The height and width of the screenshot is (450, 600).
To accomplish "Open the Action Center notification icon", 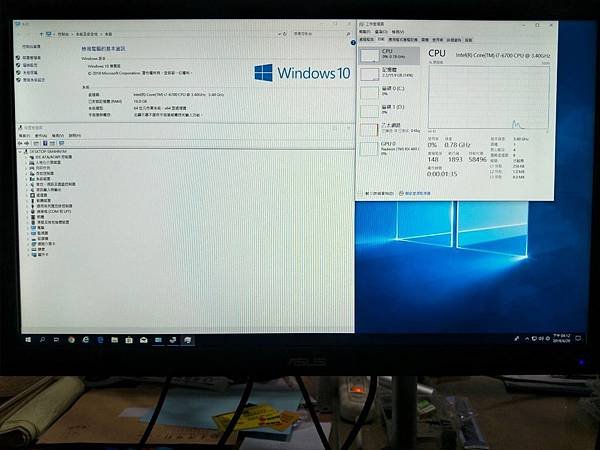I will click(x=578, y=338).
